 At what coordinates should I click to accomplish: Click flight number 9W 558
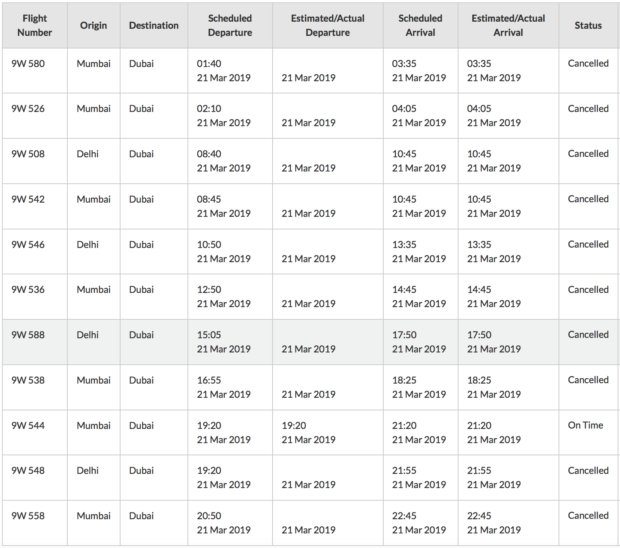click(28, 516)
